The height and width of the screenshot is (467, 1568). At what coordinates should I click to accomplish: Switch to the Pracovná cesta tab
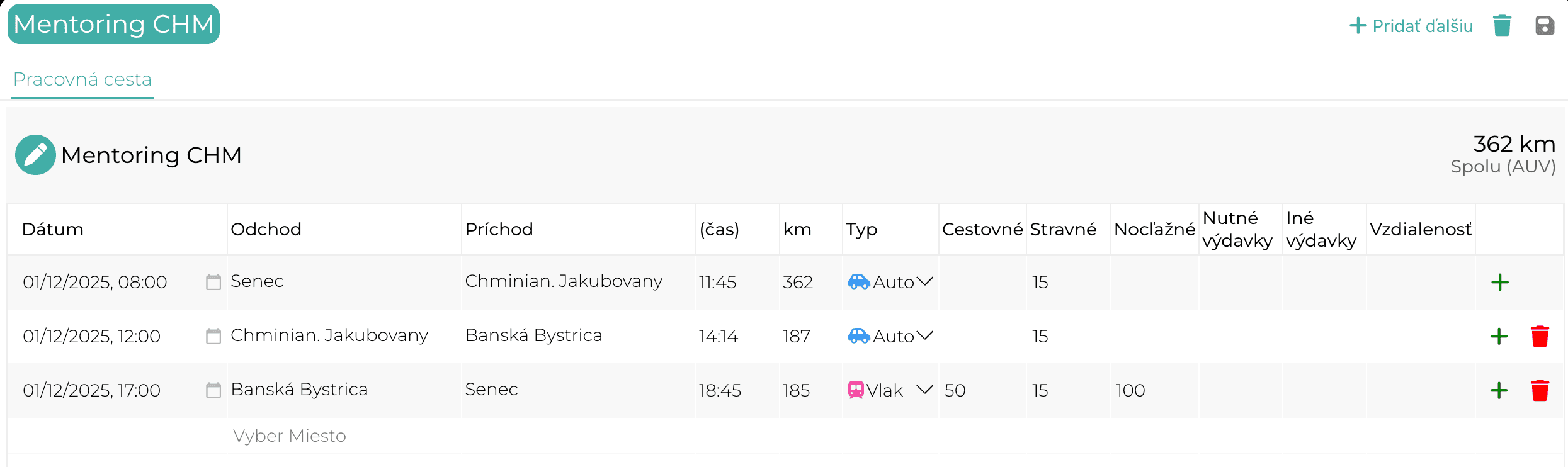click(82, 79)
